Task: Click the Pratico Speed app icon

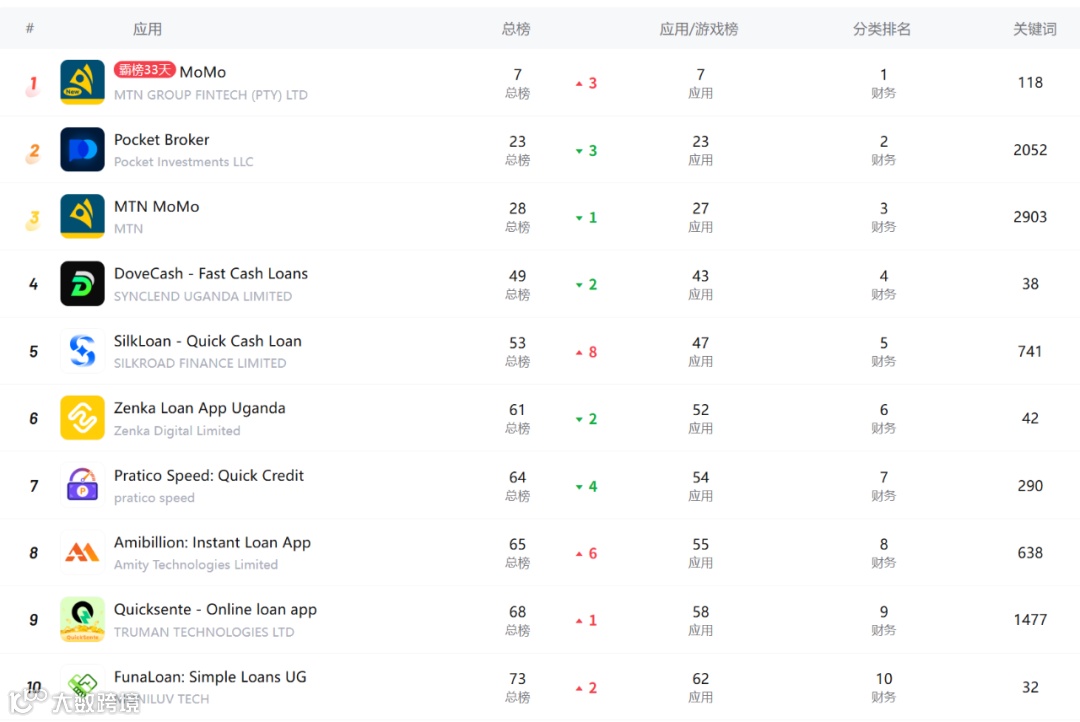Action: [82, 485]
